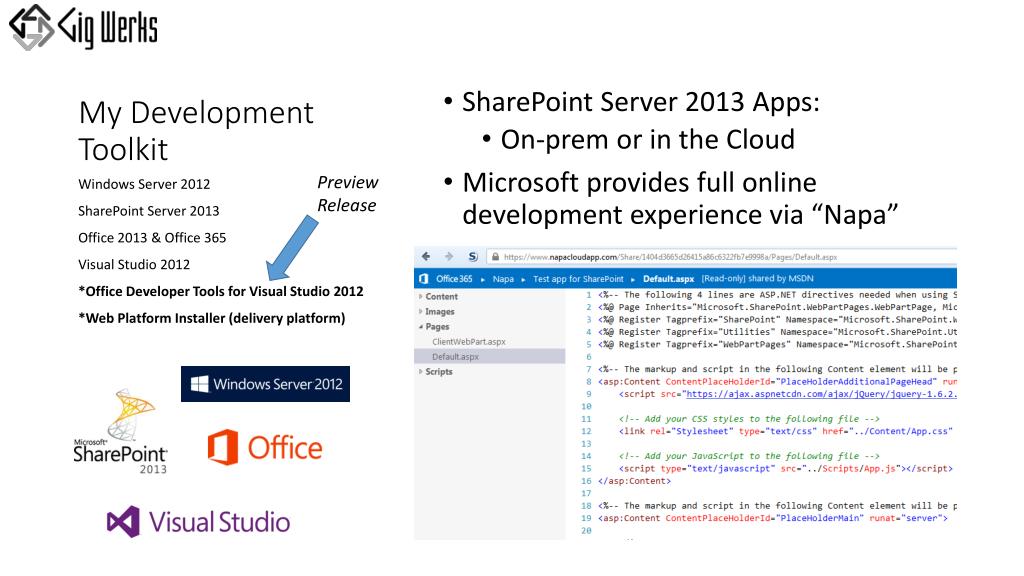Click the Windows Server 2012 logo

(x=265, y=384)
